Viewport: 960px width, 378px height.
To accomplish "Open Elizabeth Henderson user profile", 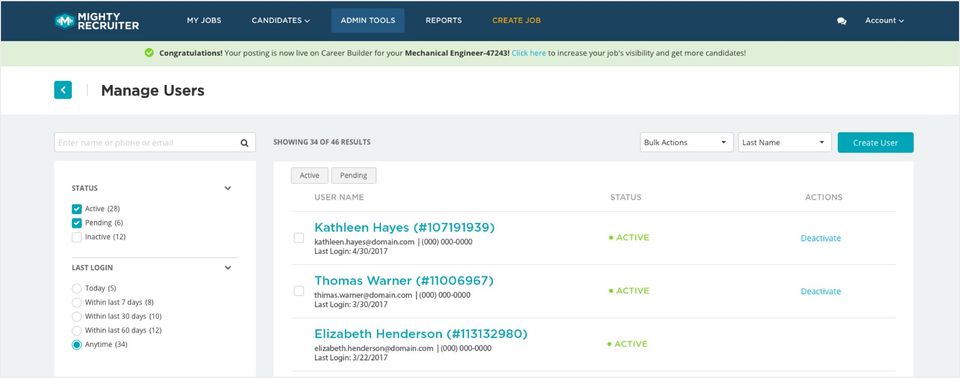I will [421, 334].
